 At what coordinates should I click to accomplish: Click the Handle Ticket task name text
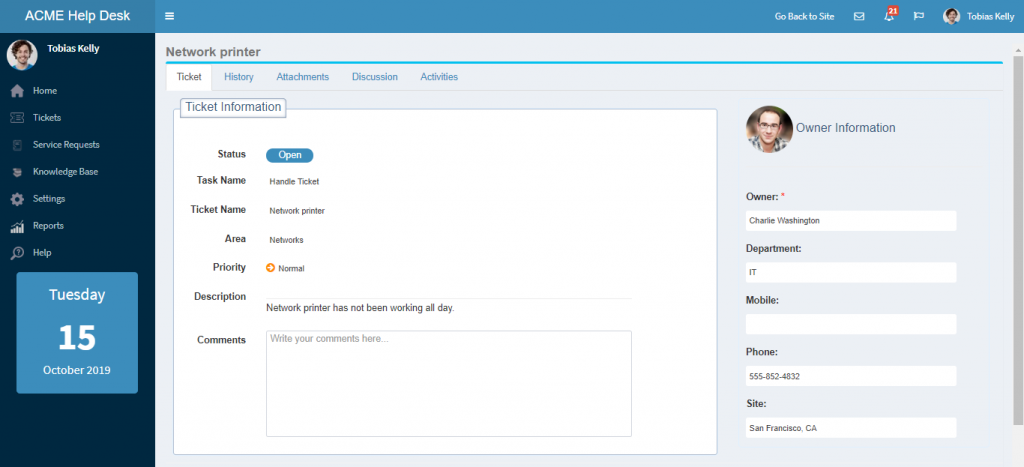tap(295, 182)
